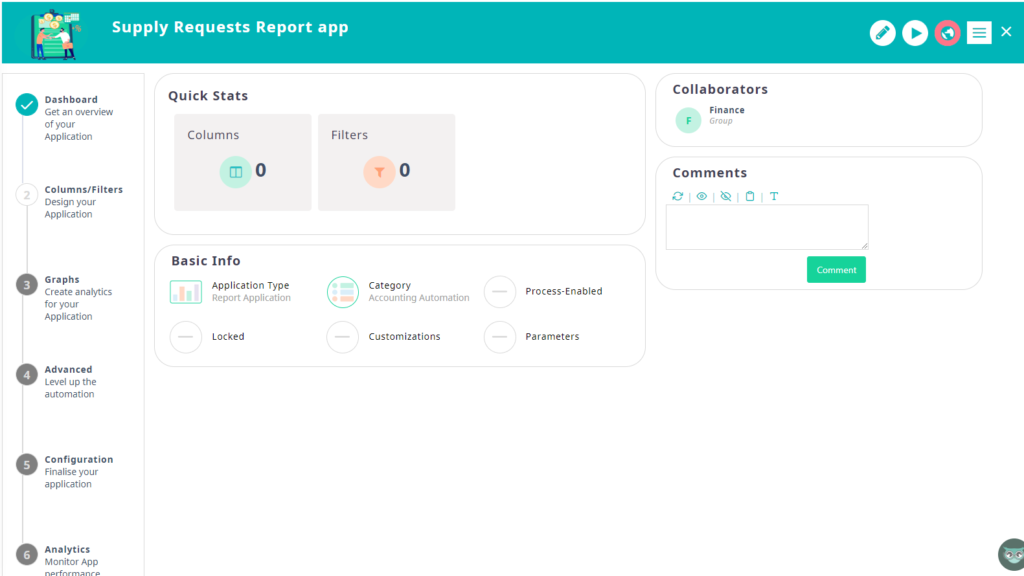The width and height of the screenshot is (1024, 576).
Task: Enable the Process-Enabled toggle
Action: tap(500, 291)
